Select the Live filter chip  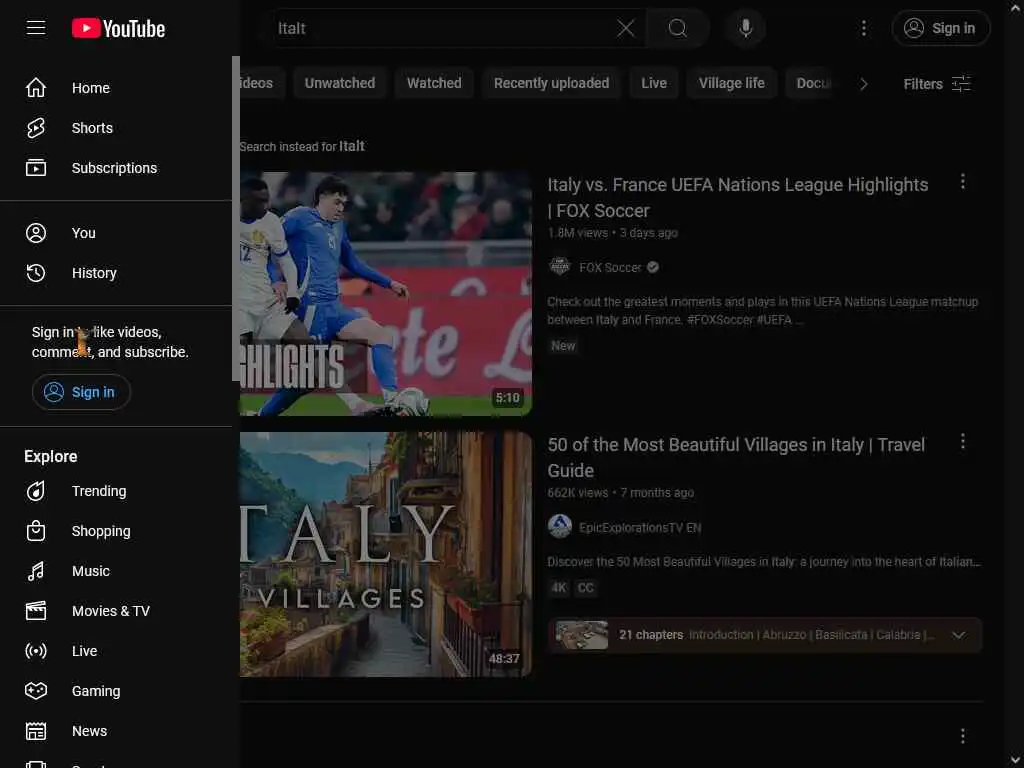pos(654,83)
